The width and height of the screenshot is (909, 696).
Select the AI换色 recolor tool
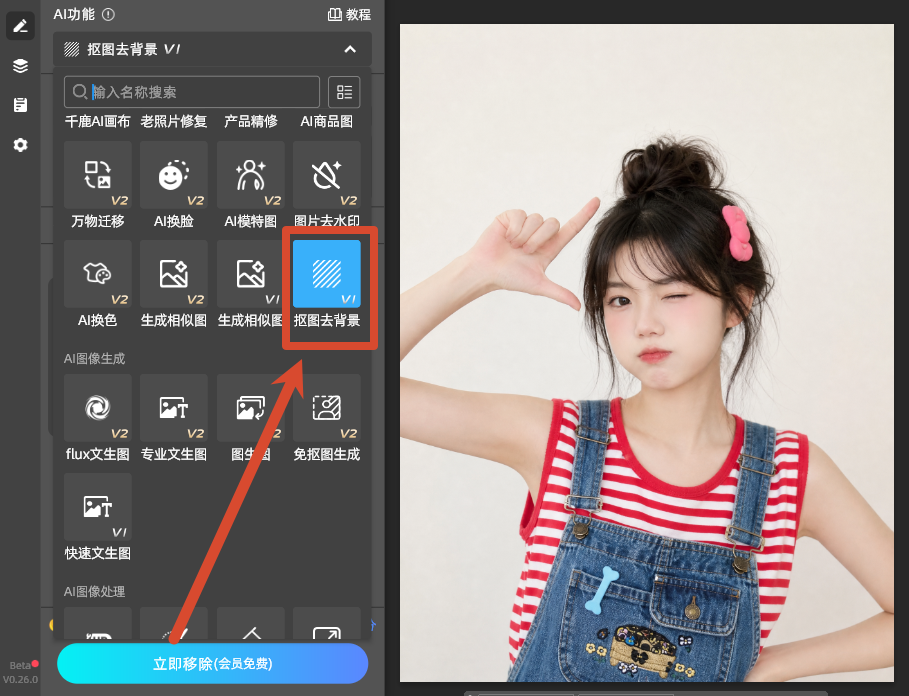(98, 274)
